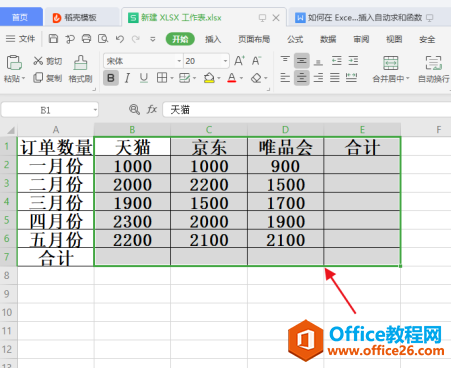Open the fx insert function dialog
The image size is (451, 368).
[152, 109]
